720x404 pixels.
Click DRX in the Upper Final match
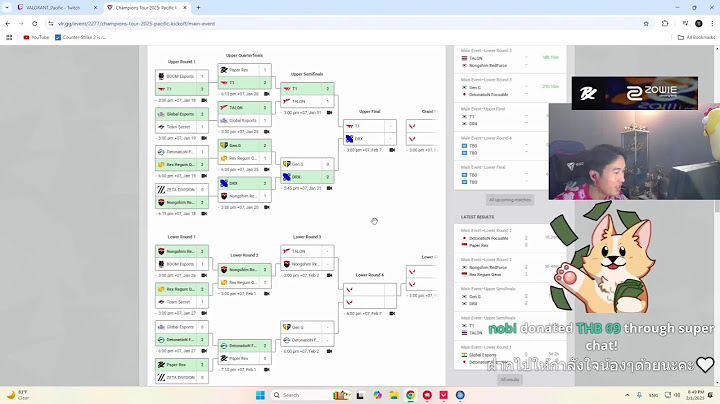(370, 139)
